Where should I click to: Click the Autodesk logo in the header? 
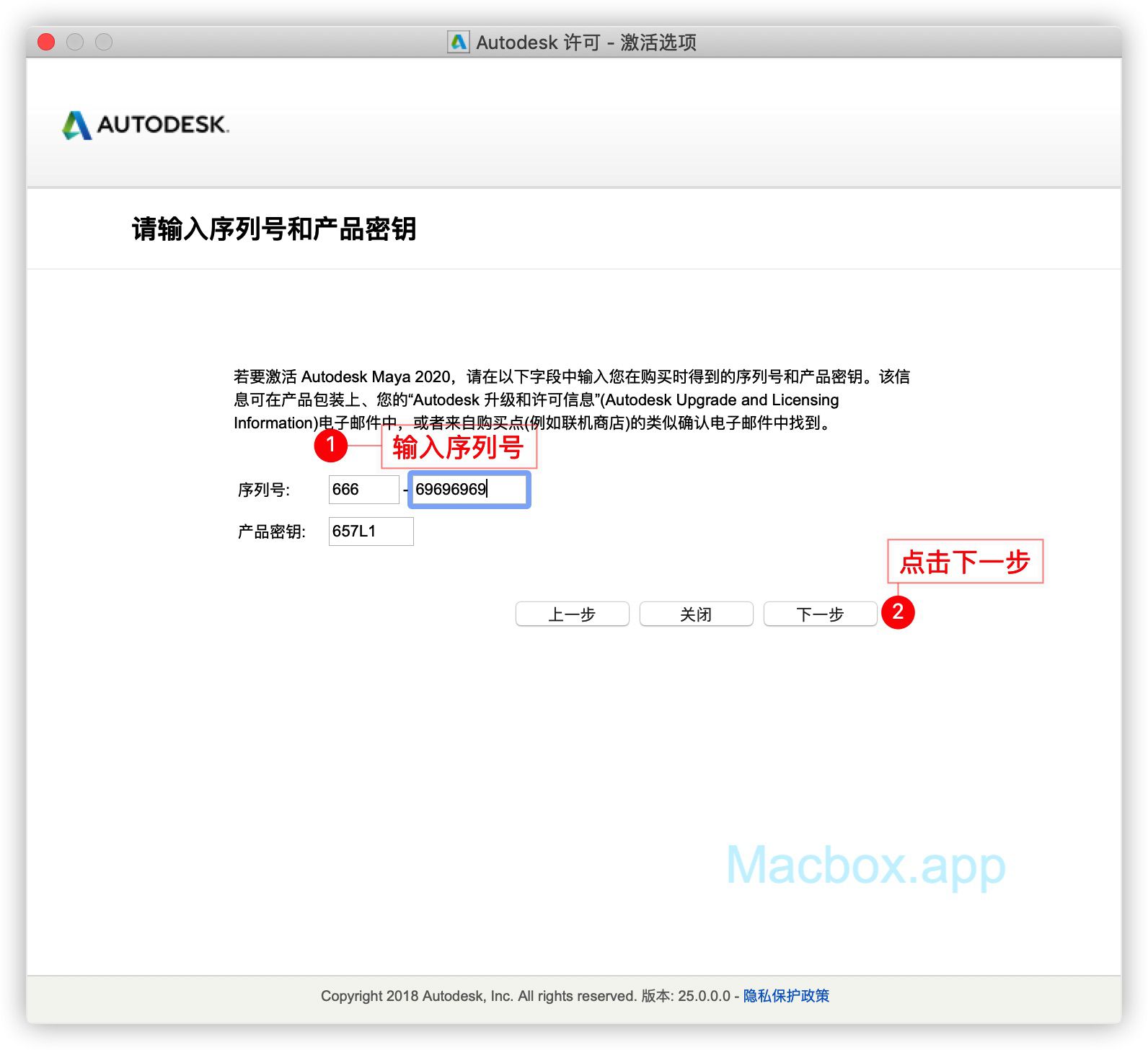tap(146, 125)
